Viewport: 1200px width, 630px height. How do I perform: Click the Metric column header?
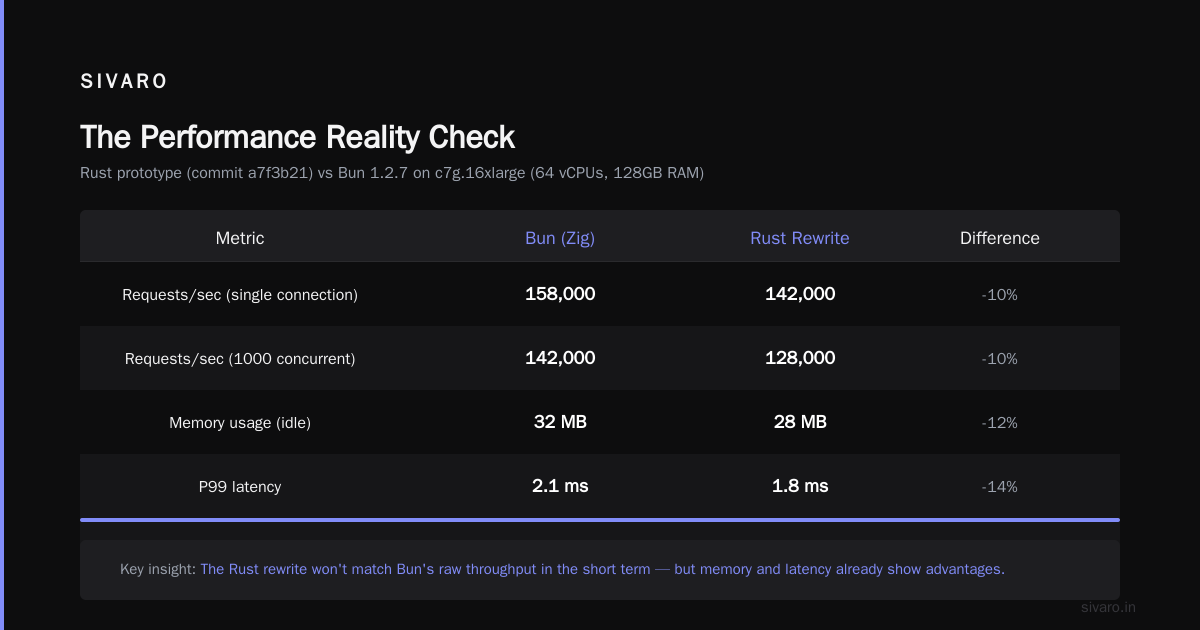pos(240,238)
